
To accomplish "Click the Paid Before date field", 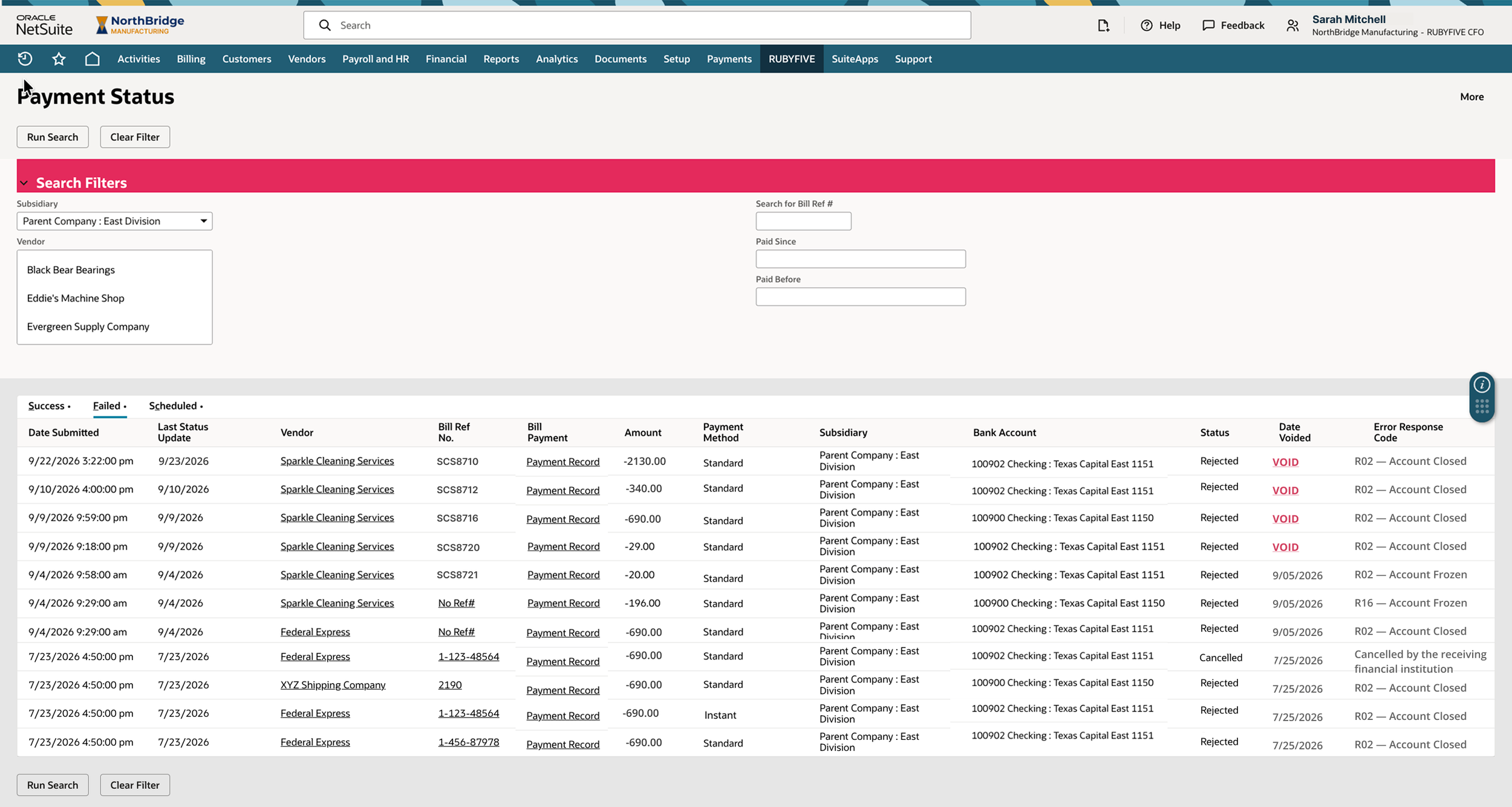I will click(x=860, y=297).
